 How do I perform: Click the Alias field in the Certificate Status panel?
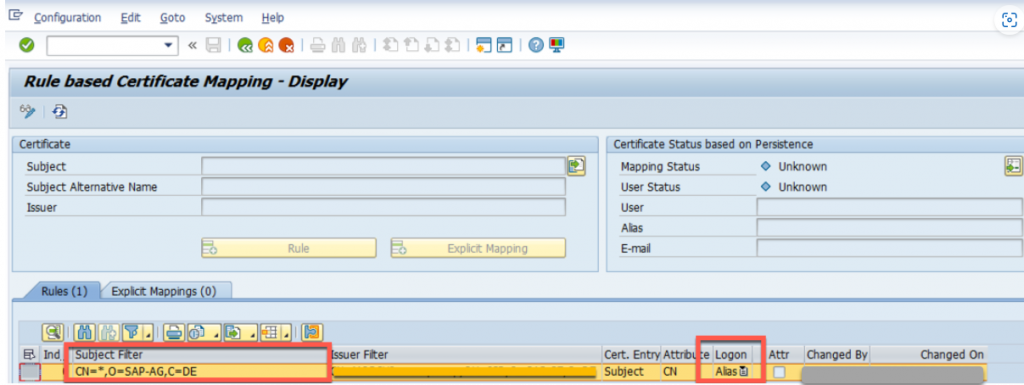point(890,228)
